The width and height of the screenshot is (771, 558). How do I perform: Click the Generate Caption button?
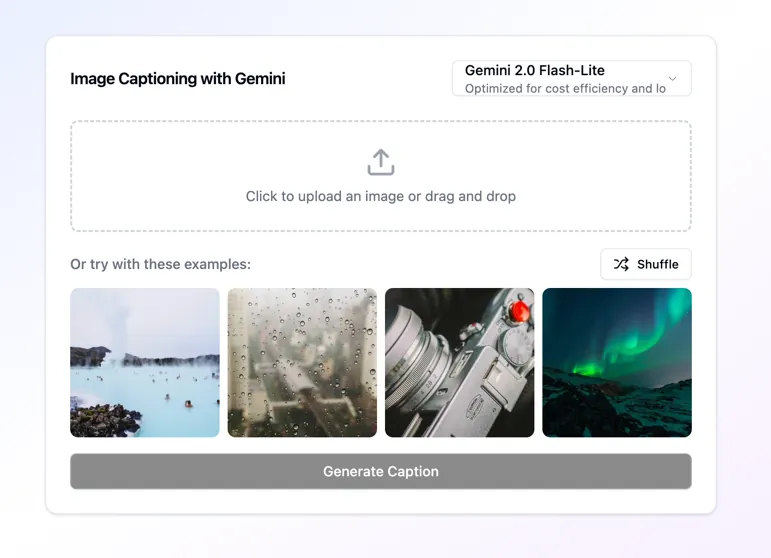click(380, 471)
